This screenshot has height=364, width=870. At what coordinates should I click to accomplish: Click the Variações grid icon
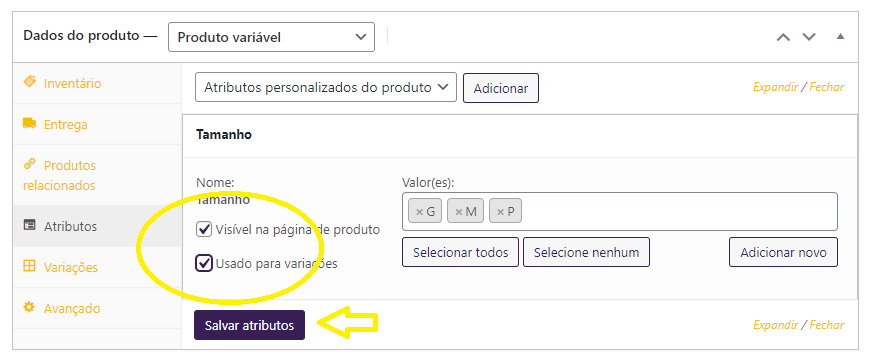point(29,266)
